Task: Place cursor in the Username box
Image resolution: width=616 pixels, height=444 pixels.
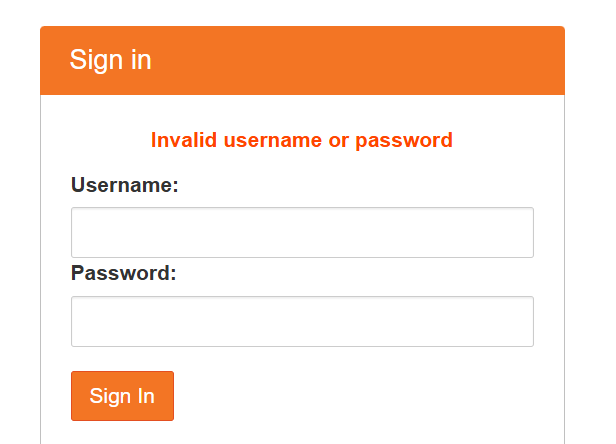Action: (x=302, y=232)
